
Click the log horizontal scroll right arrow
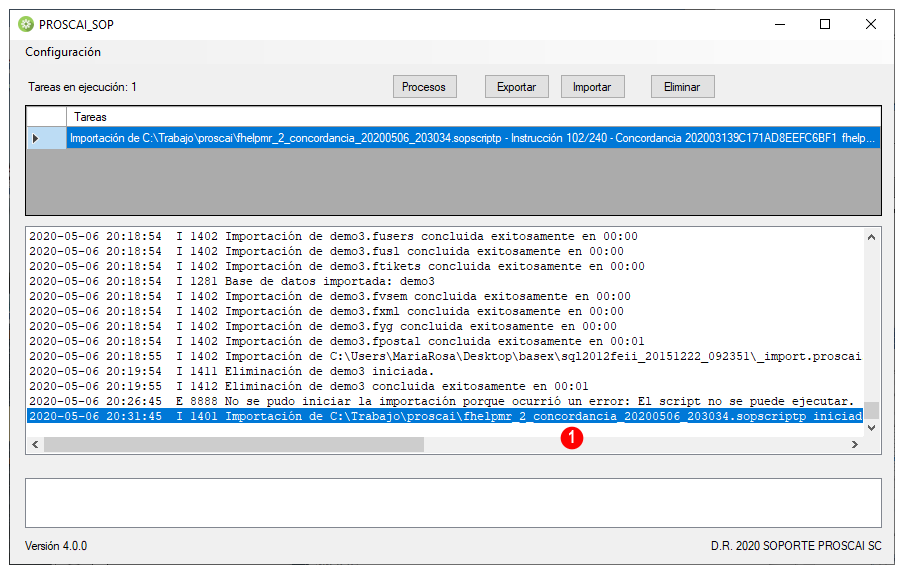click(x=855, y=444)
